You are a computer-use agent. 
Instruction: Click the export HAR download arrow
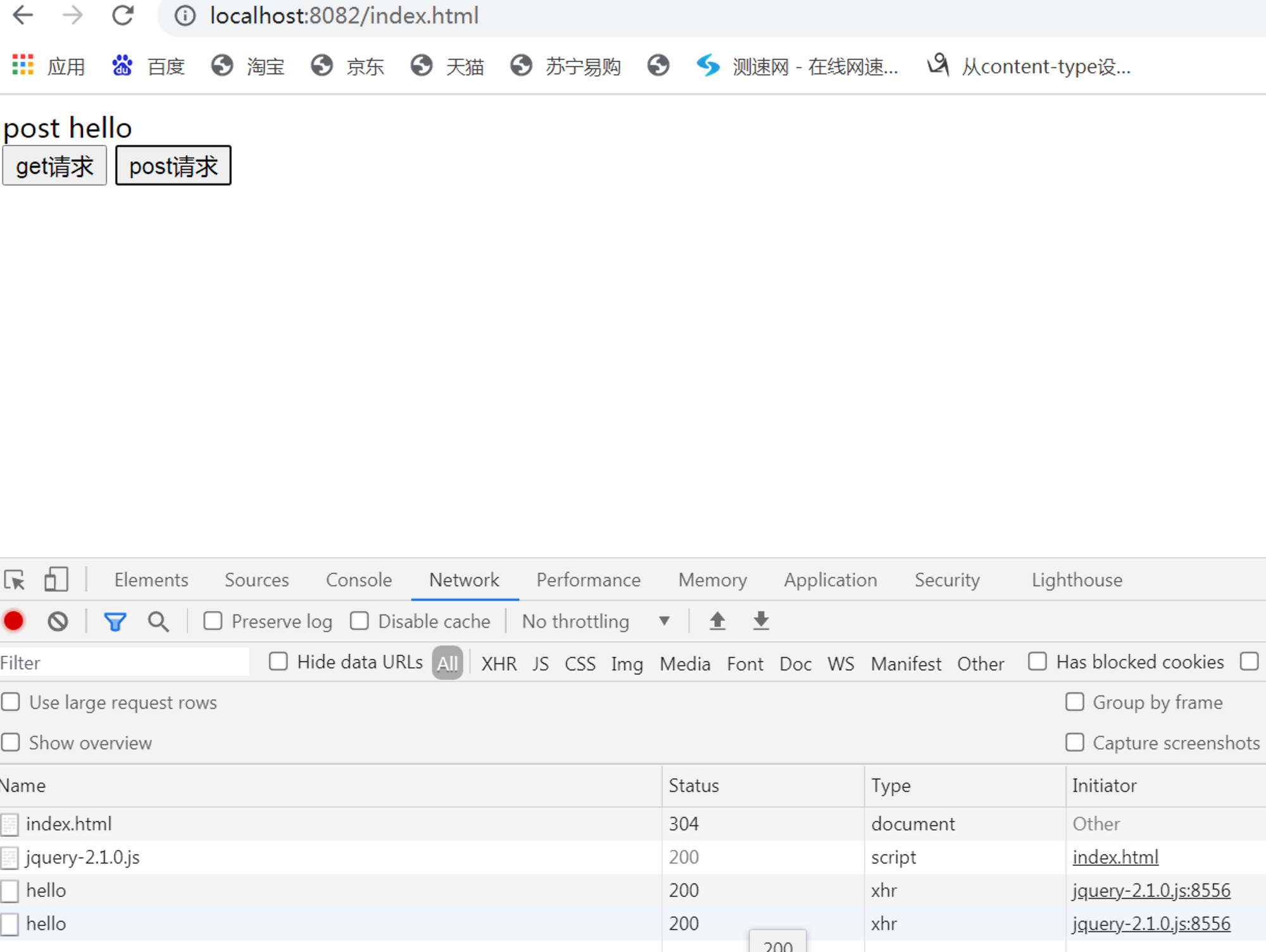coord(761,621)
